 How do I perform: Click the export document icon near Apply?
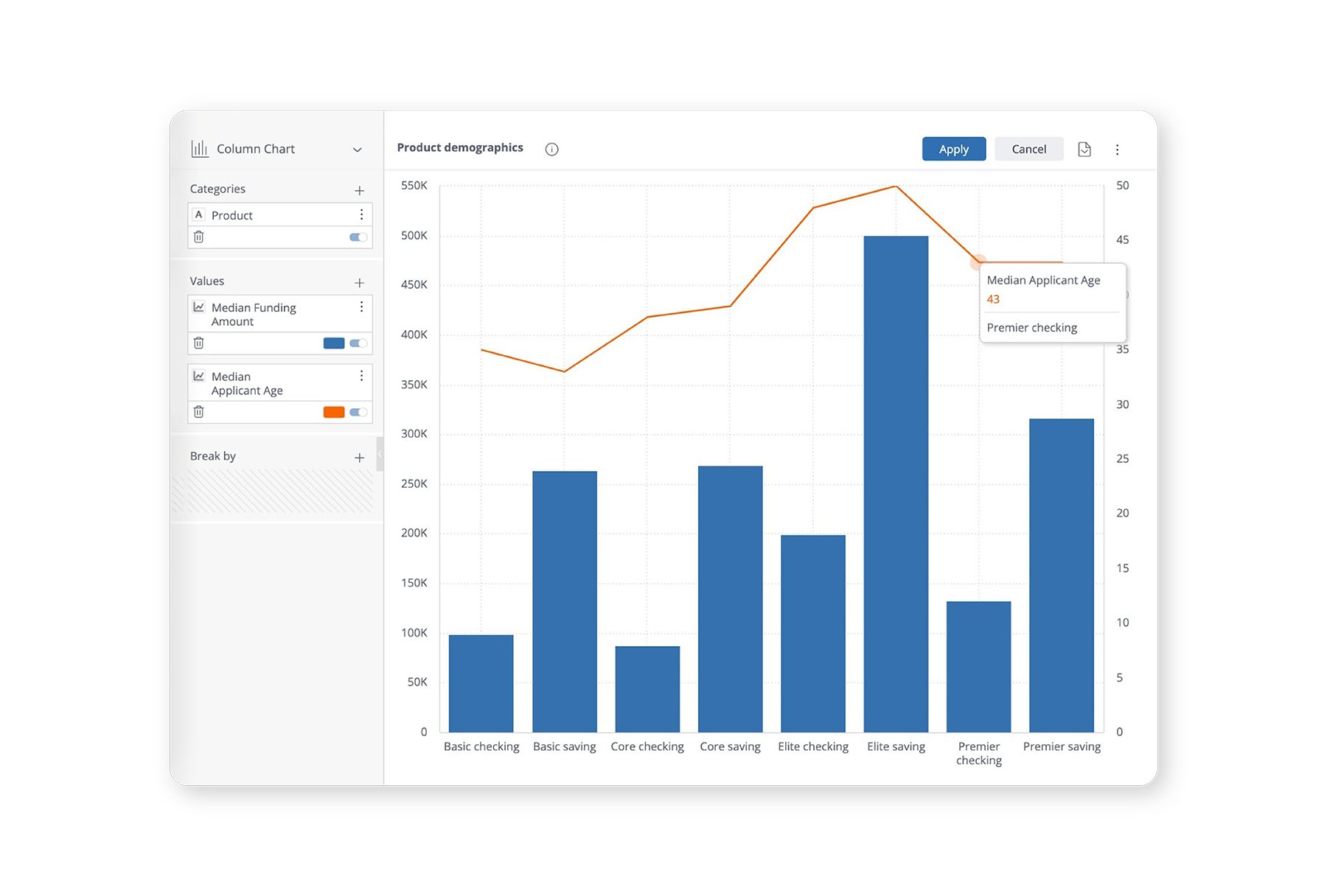pos(1084,149)
